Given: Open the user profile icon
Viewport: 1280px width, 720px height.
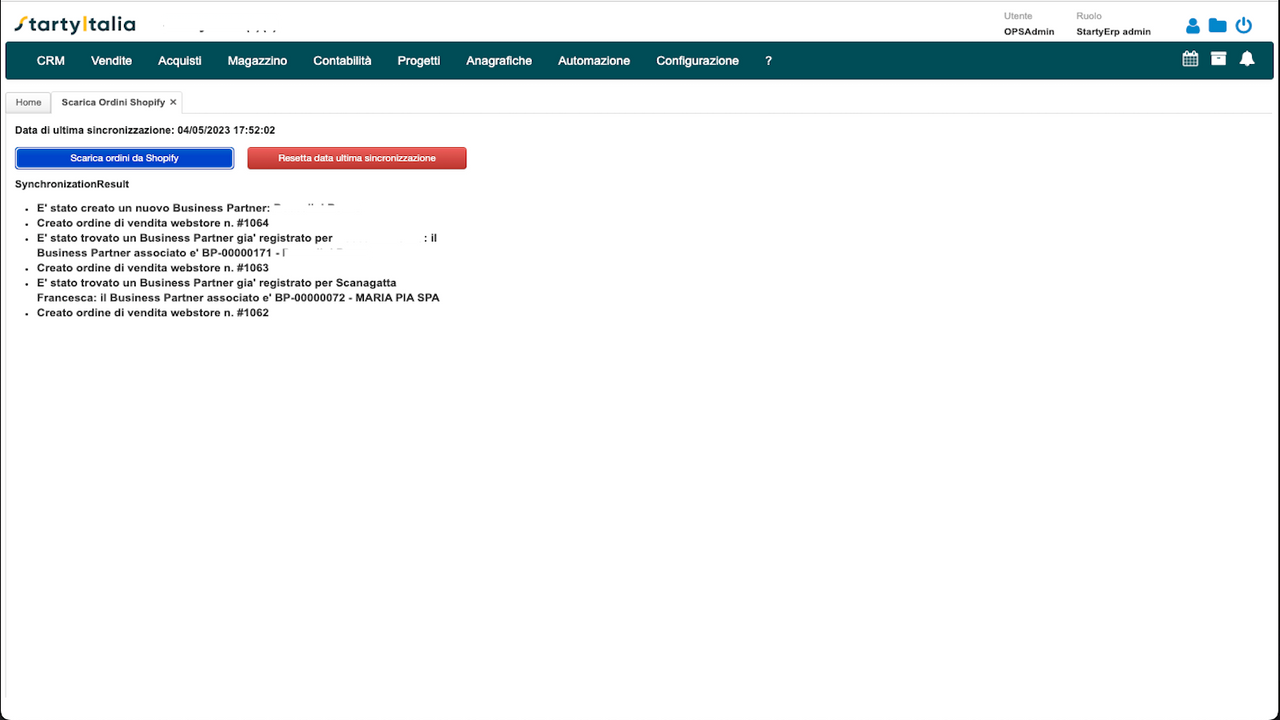Looking at the screenshot, I should pyautogui.click(x=1192, y=26).
